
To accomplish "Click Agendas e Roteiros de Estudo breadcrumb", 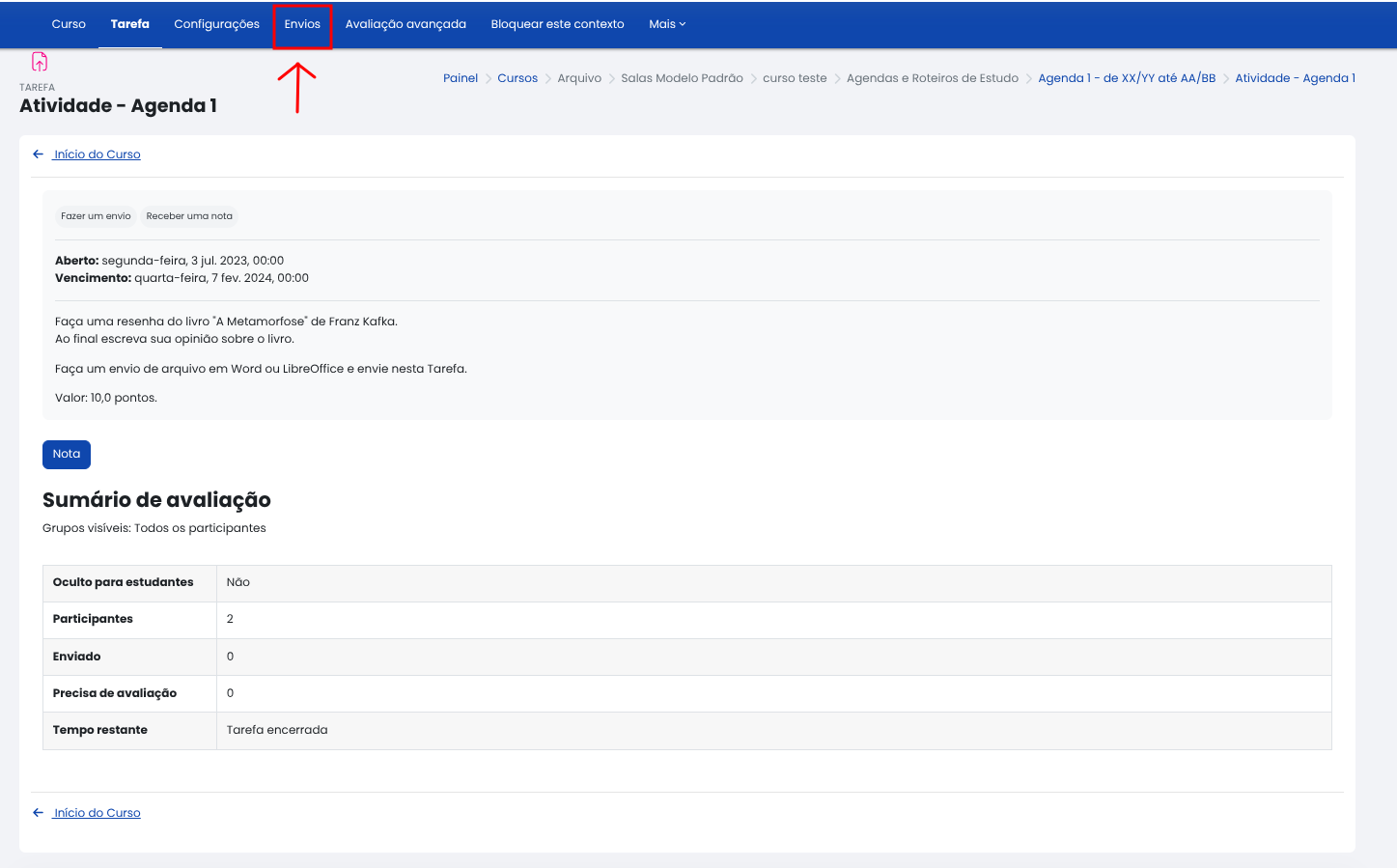I will [x=933, y=78].
